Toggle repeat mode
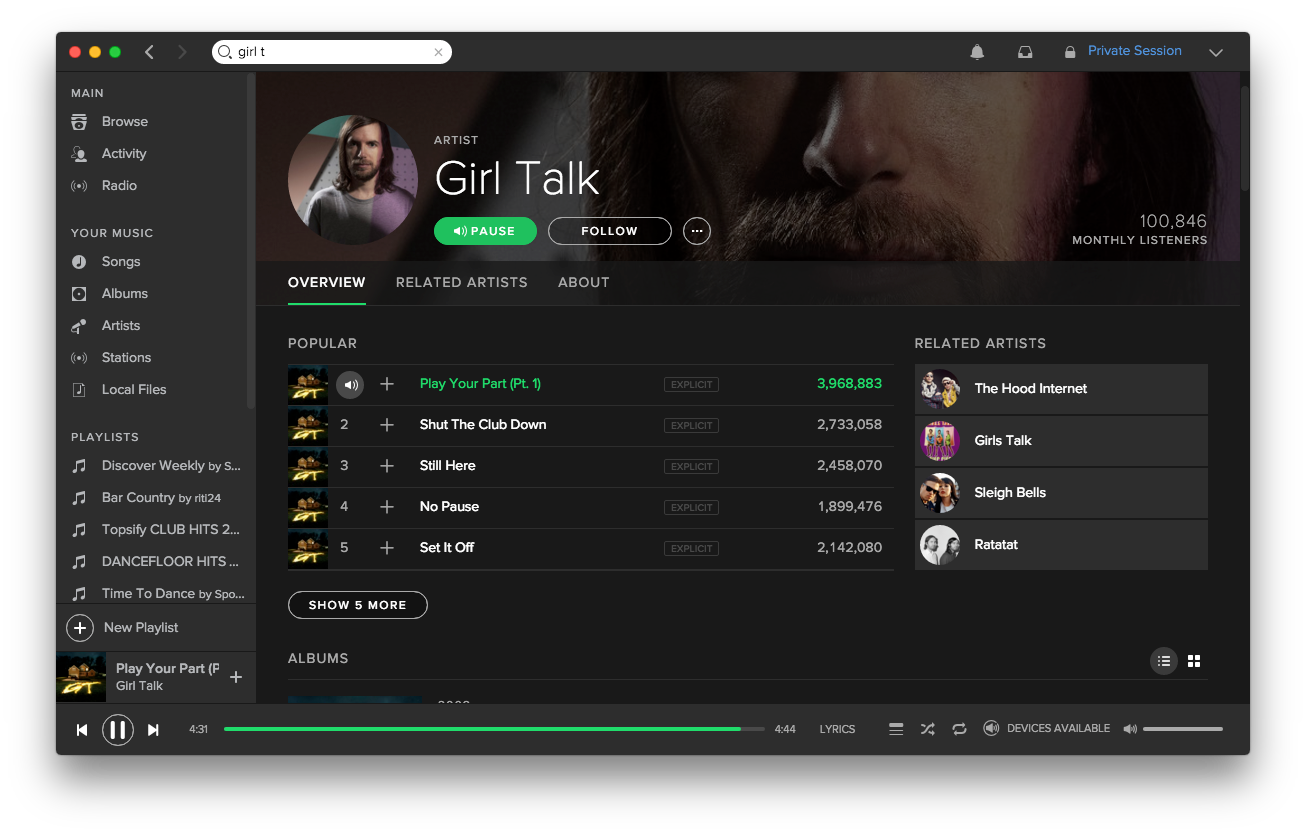Image resolution: width=1306 pixels, height=835 pixels. [960, 730]
